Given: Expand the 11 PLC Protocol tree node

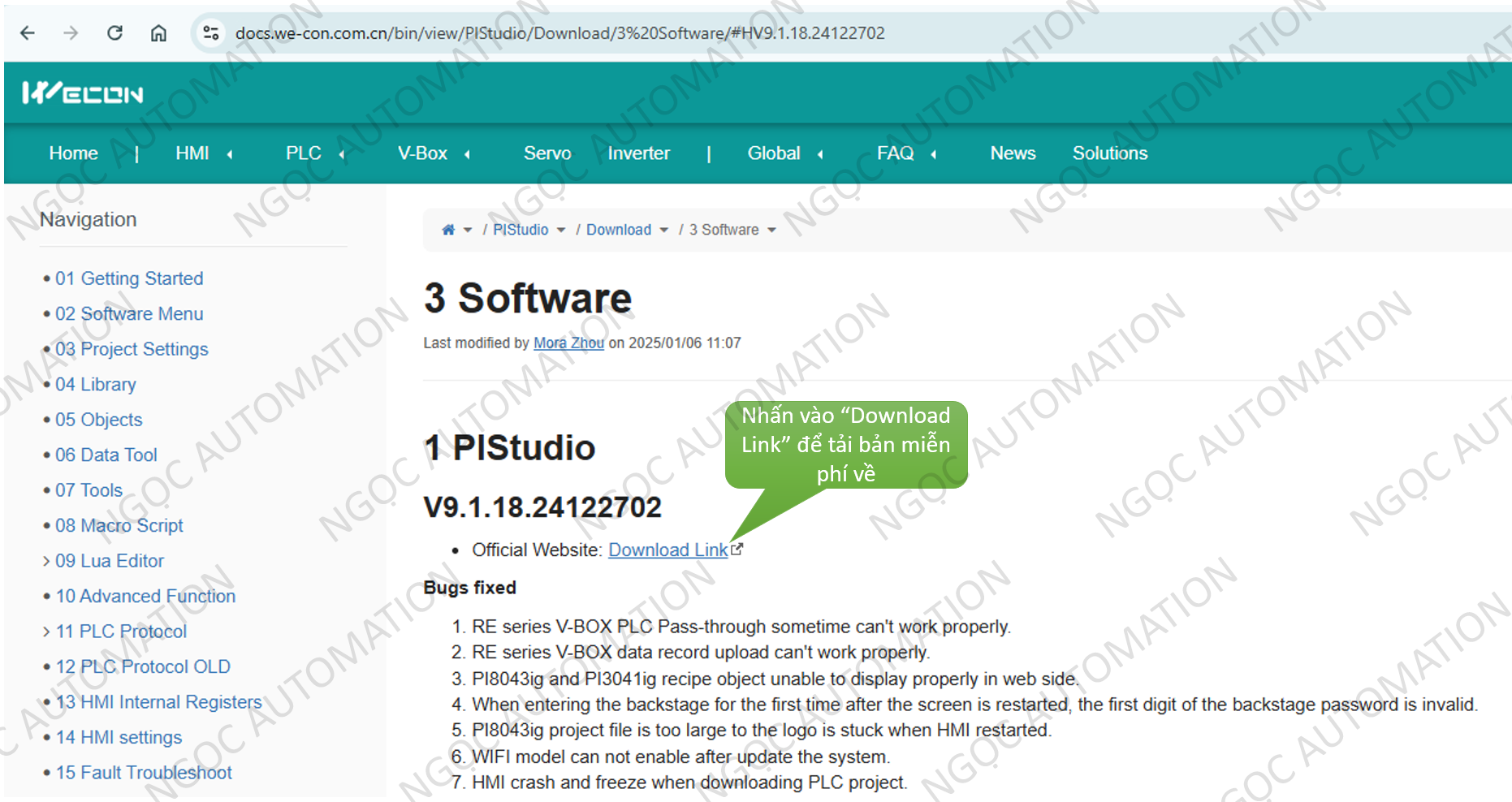Looking at the screenshot, I should 46,632.
